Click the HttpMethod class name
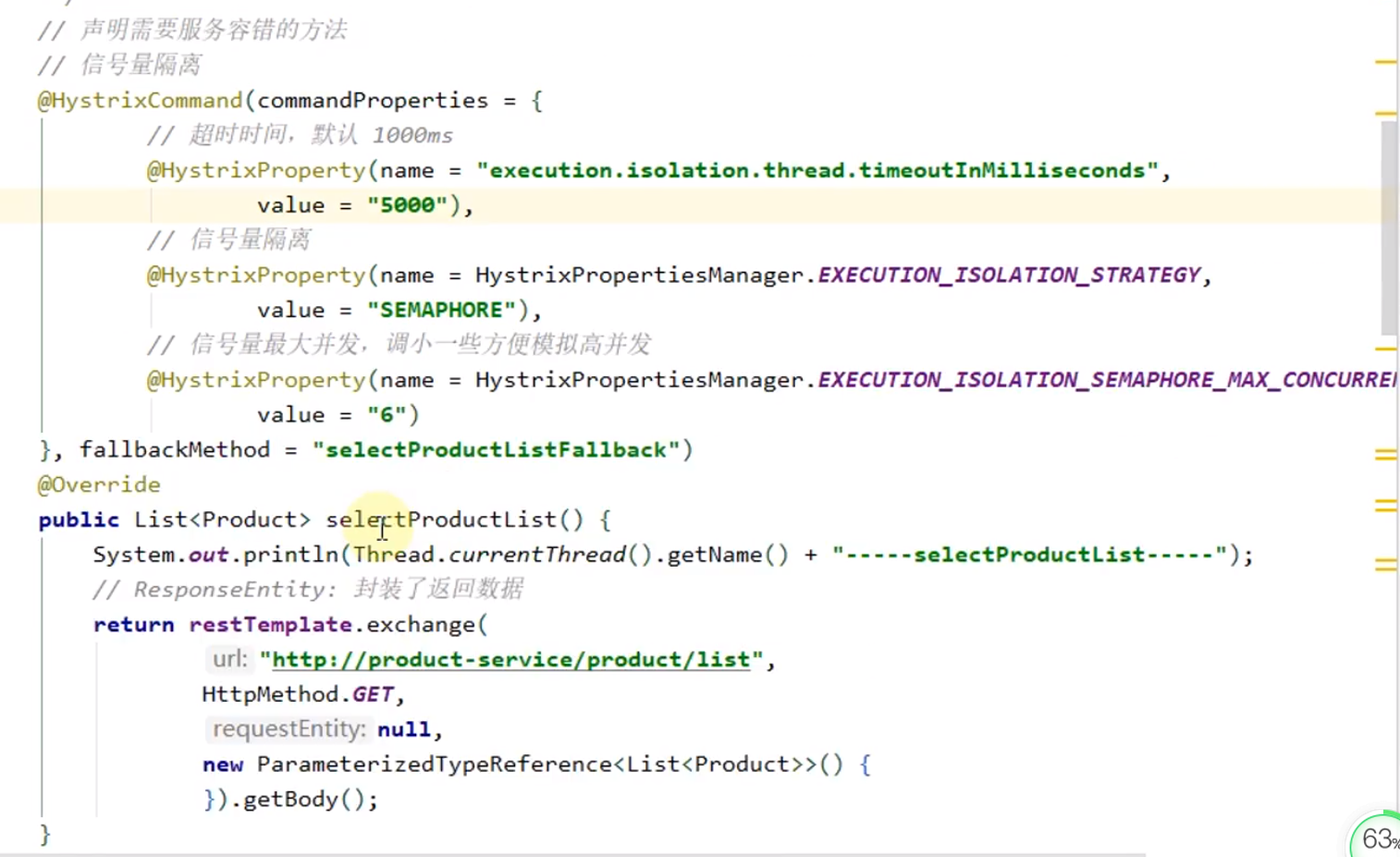The height and width of the screenshot is (857, 1400). (x=270, y=694)
